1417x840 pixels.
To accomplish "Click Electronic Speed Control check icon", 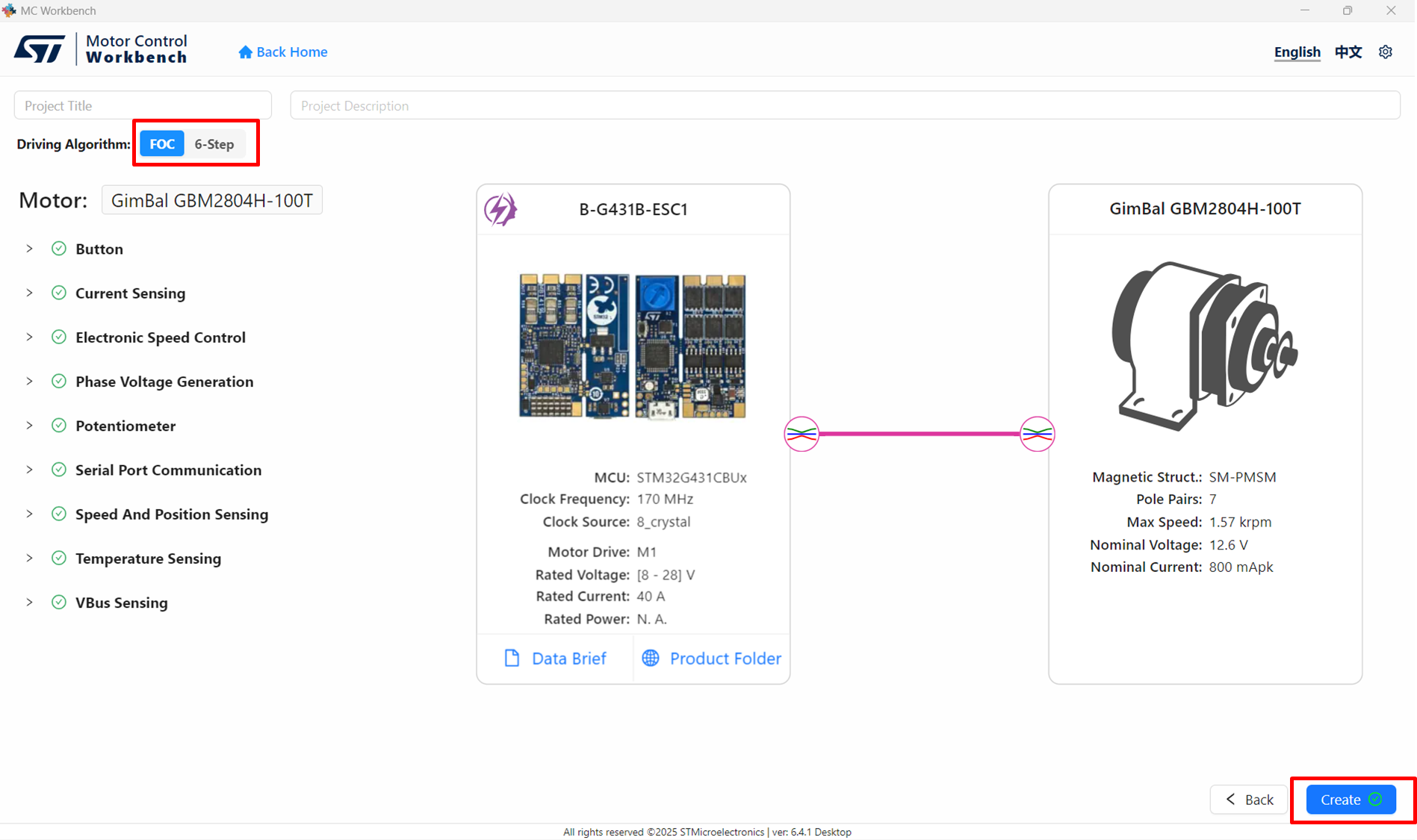I will 59,337.
